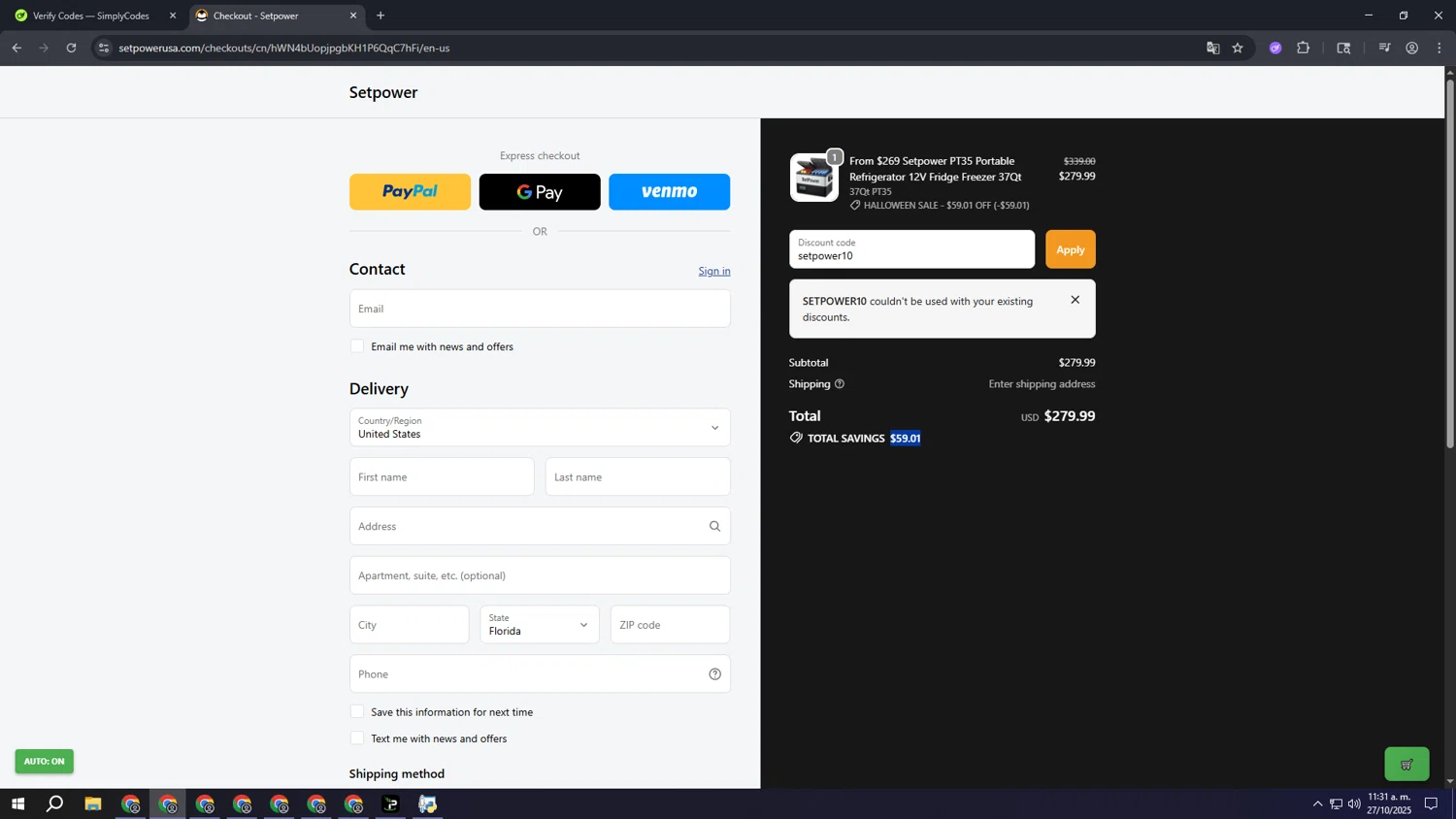Dismiss the SETPOWER10 discount error message
The height and width of the screenshot is (819, 1456).
pos(1075,300)
